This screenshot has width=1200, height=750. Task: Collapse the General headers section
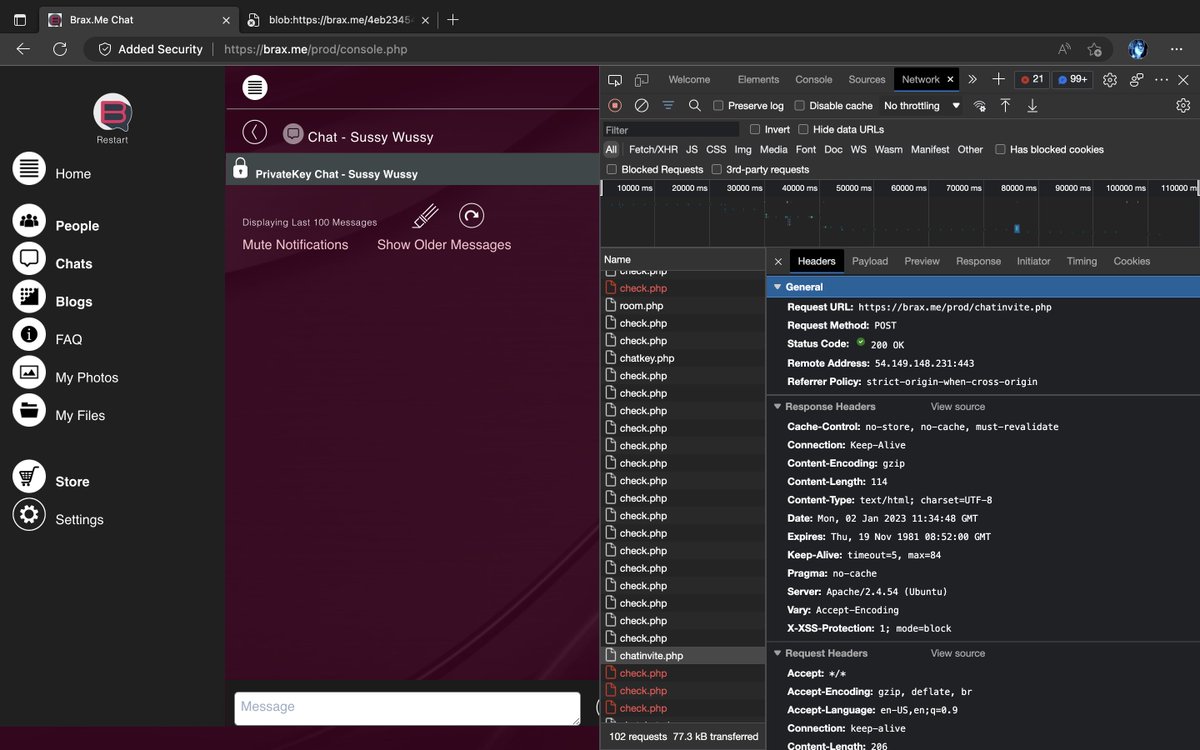(x=777, y=287)
